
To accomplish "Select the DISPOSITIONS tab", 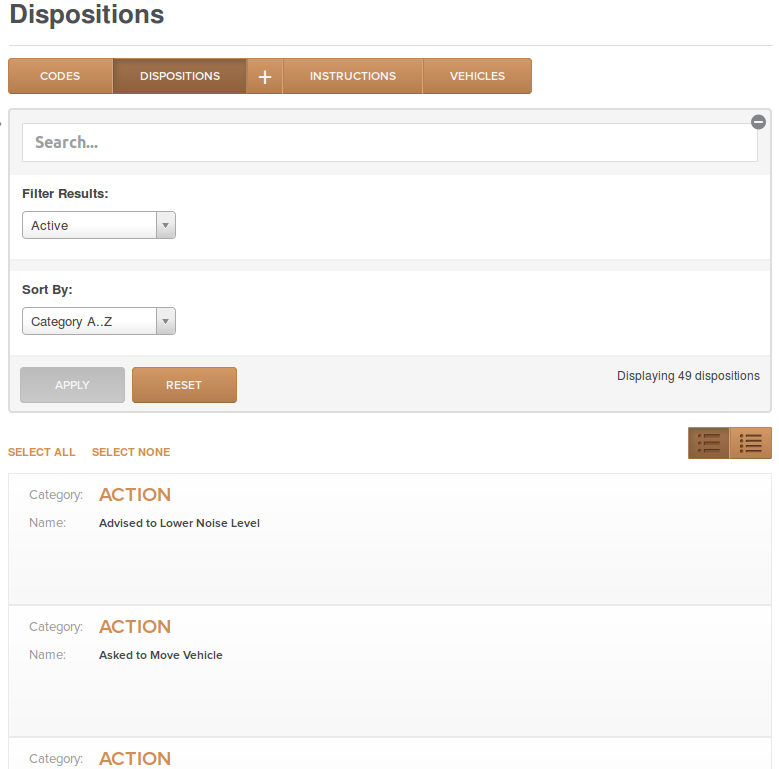I will click(180, 76).
